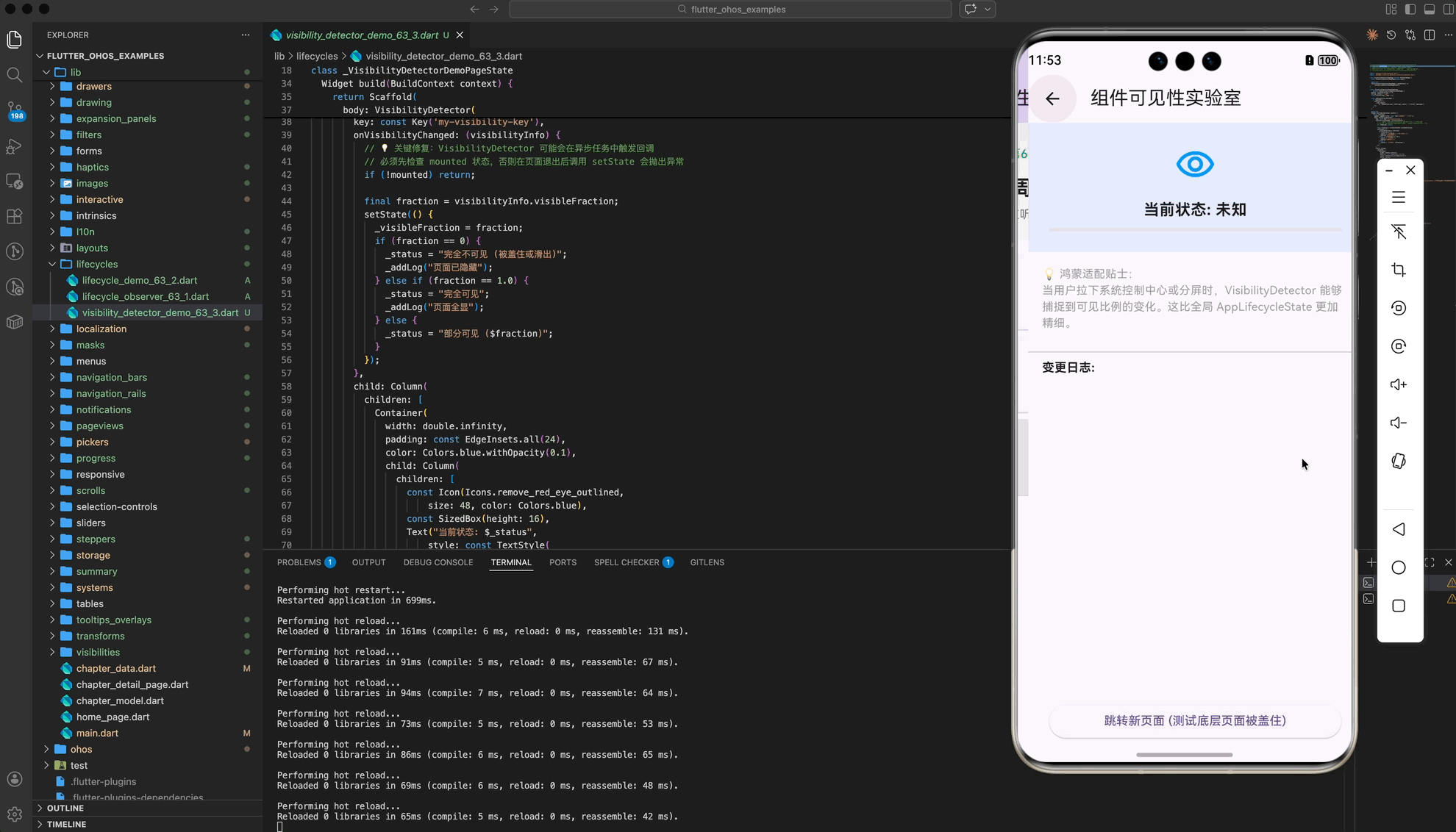Image resolution: width=1456 pixels, height=832 pixels.
Task: Open the Extensions view icon
Action: coord(15,216)
